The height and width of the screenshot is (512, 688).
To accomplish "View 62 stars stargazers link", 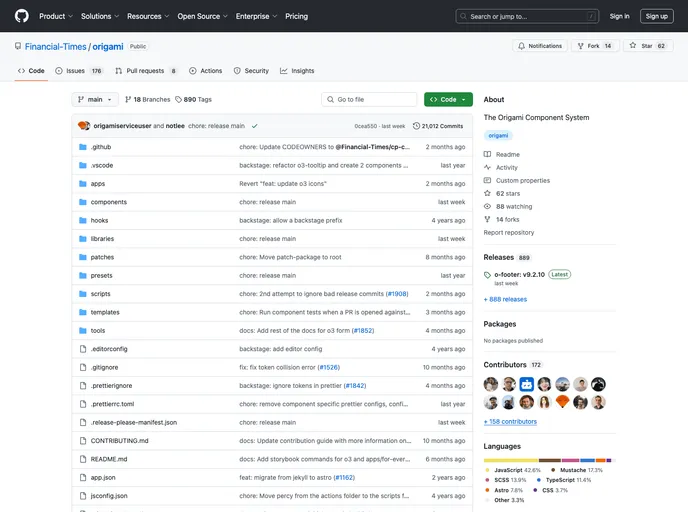I will (x=508, y=193).
